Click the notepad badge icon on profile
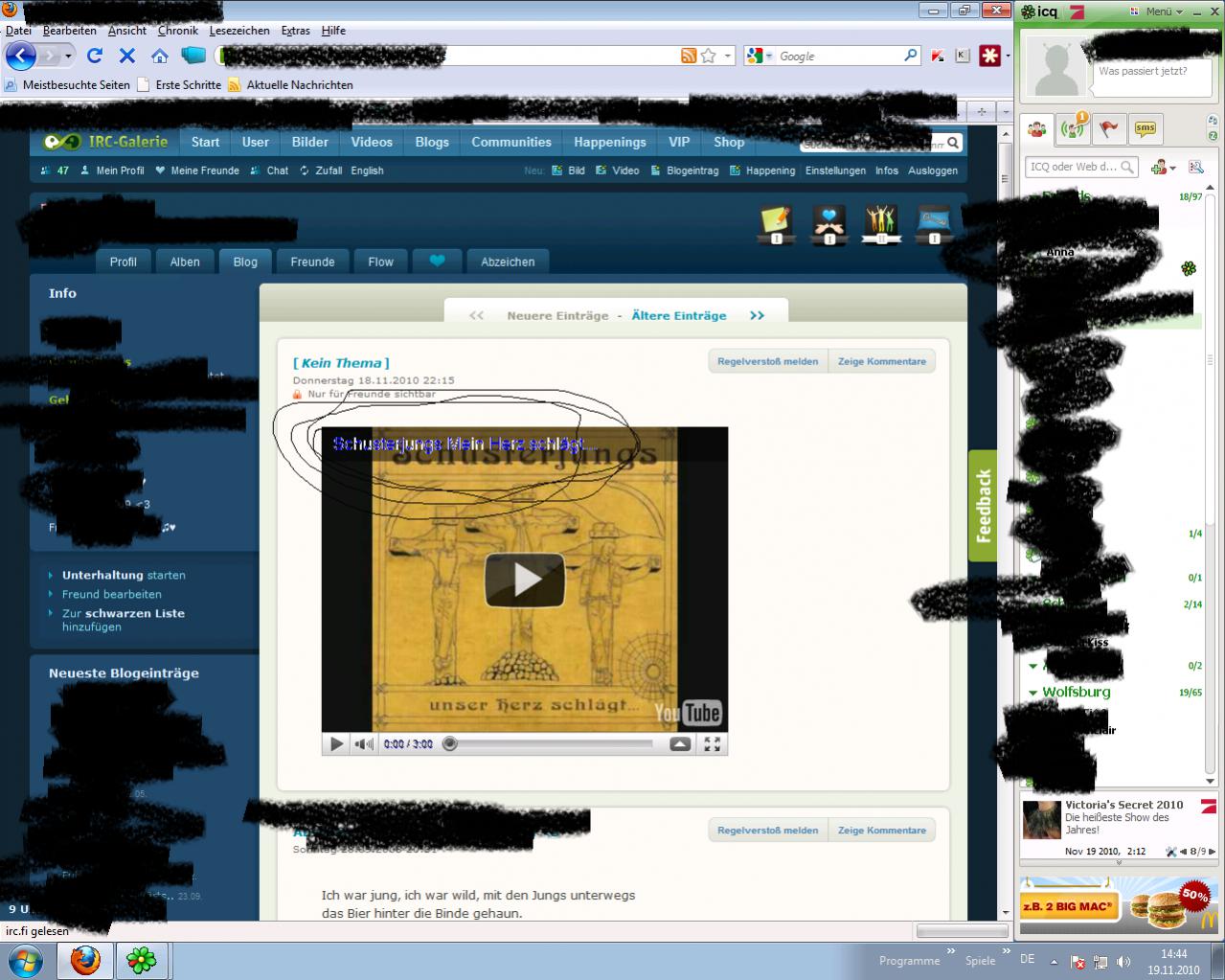Viewport: 1225px width, 980px height. pyautogui.click(x=776, y=224)
